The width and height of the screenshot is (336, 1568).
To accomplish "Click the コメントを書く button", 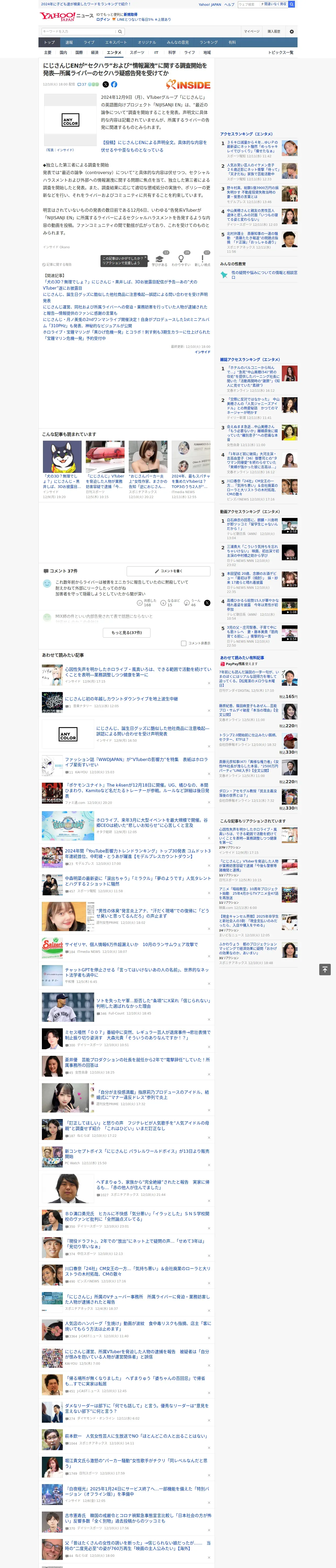I will point(169,571).
